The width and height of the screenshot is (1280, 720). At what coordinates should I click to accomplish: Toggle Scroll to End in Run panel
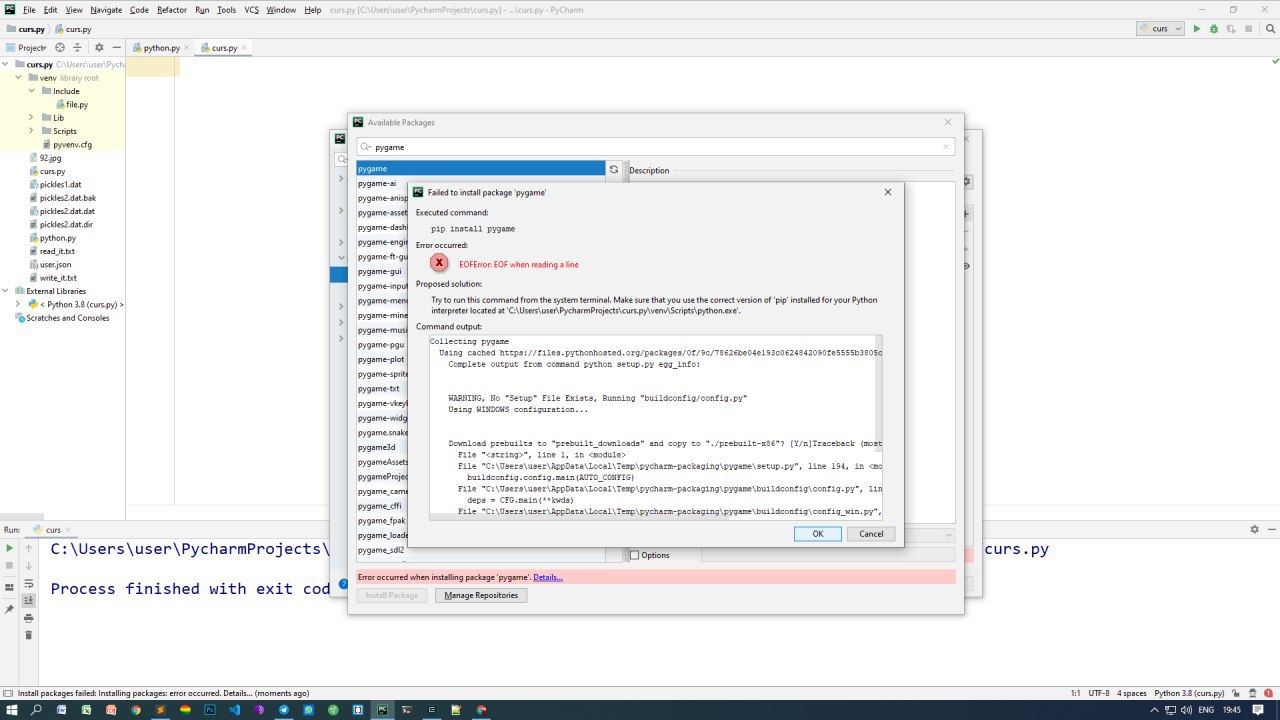point(29,600)
